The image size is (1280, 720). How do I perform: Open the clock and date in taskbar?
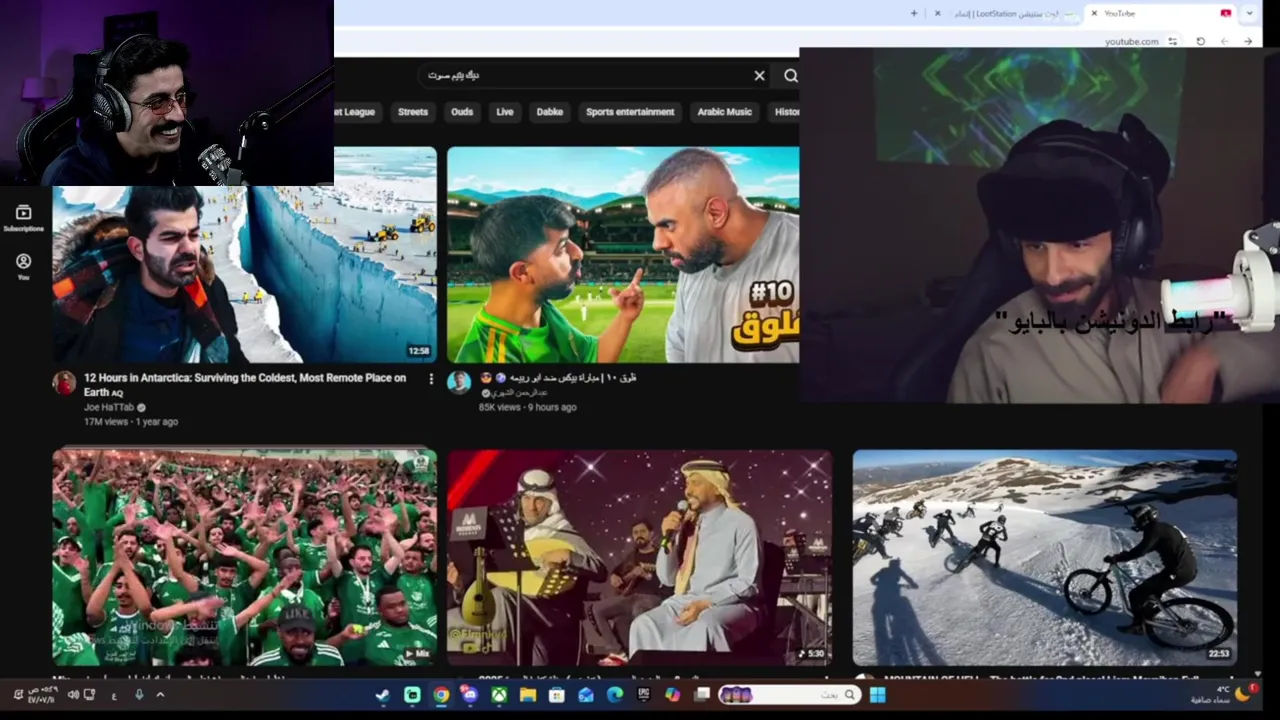[41, 694]
